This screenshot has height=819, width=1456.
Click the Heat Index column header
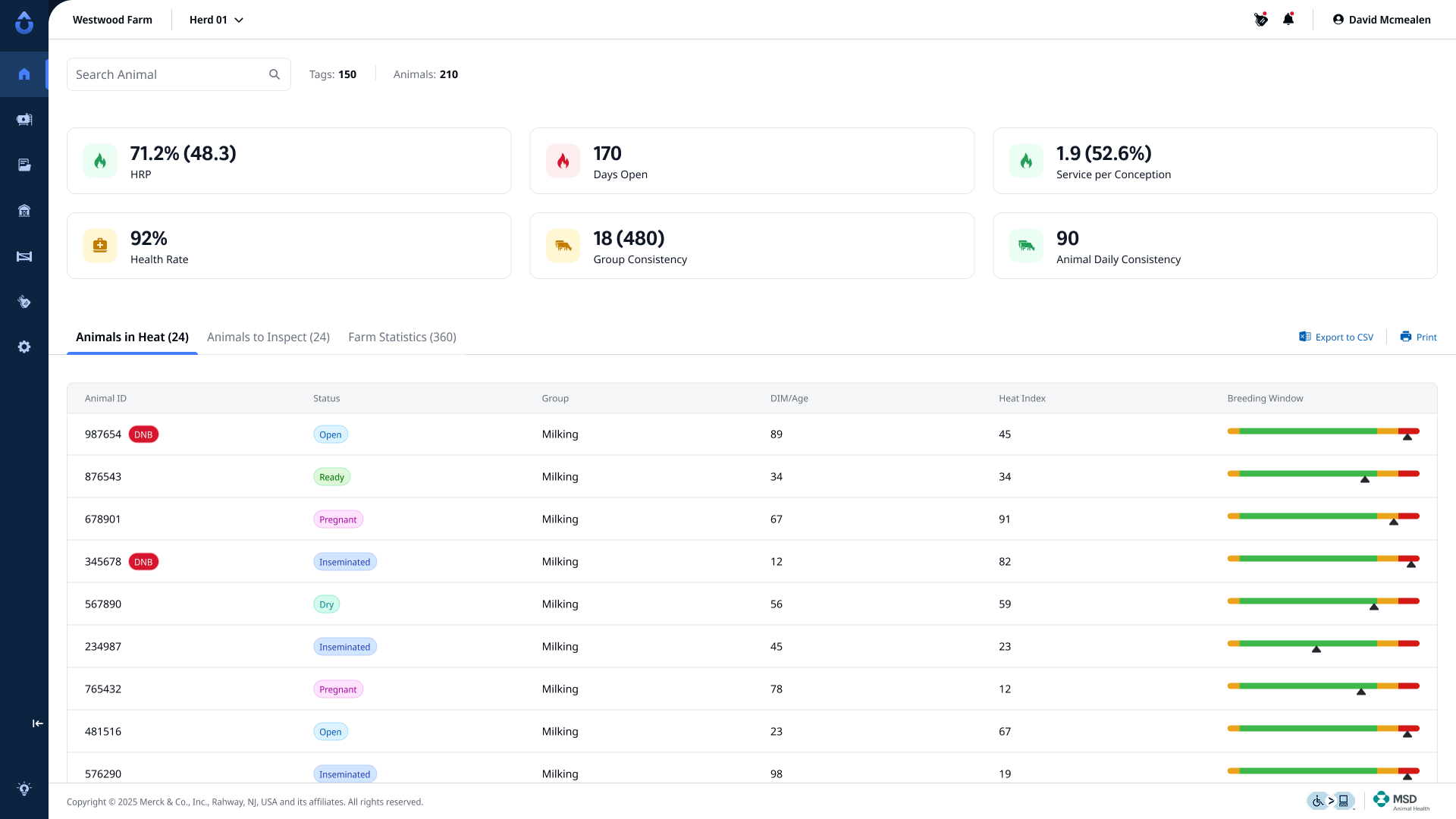tap(1021, 398)
